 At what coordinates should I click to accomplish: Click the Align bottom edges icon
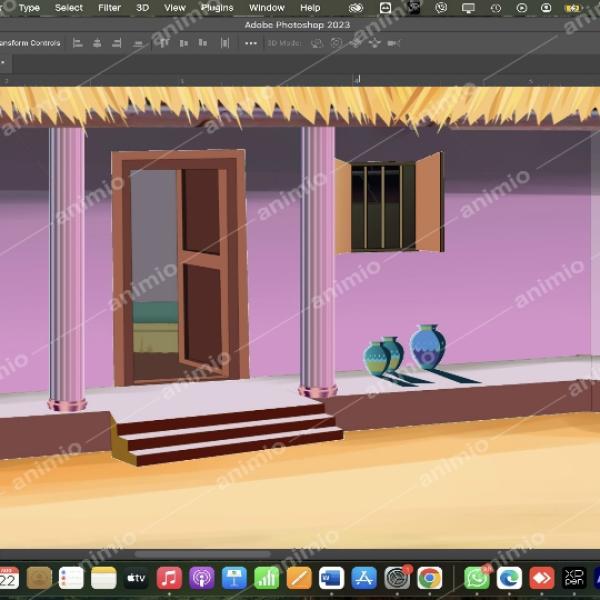coord(203,43)
